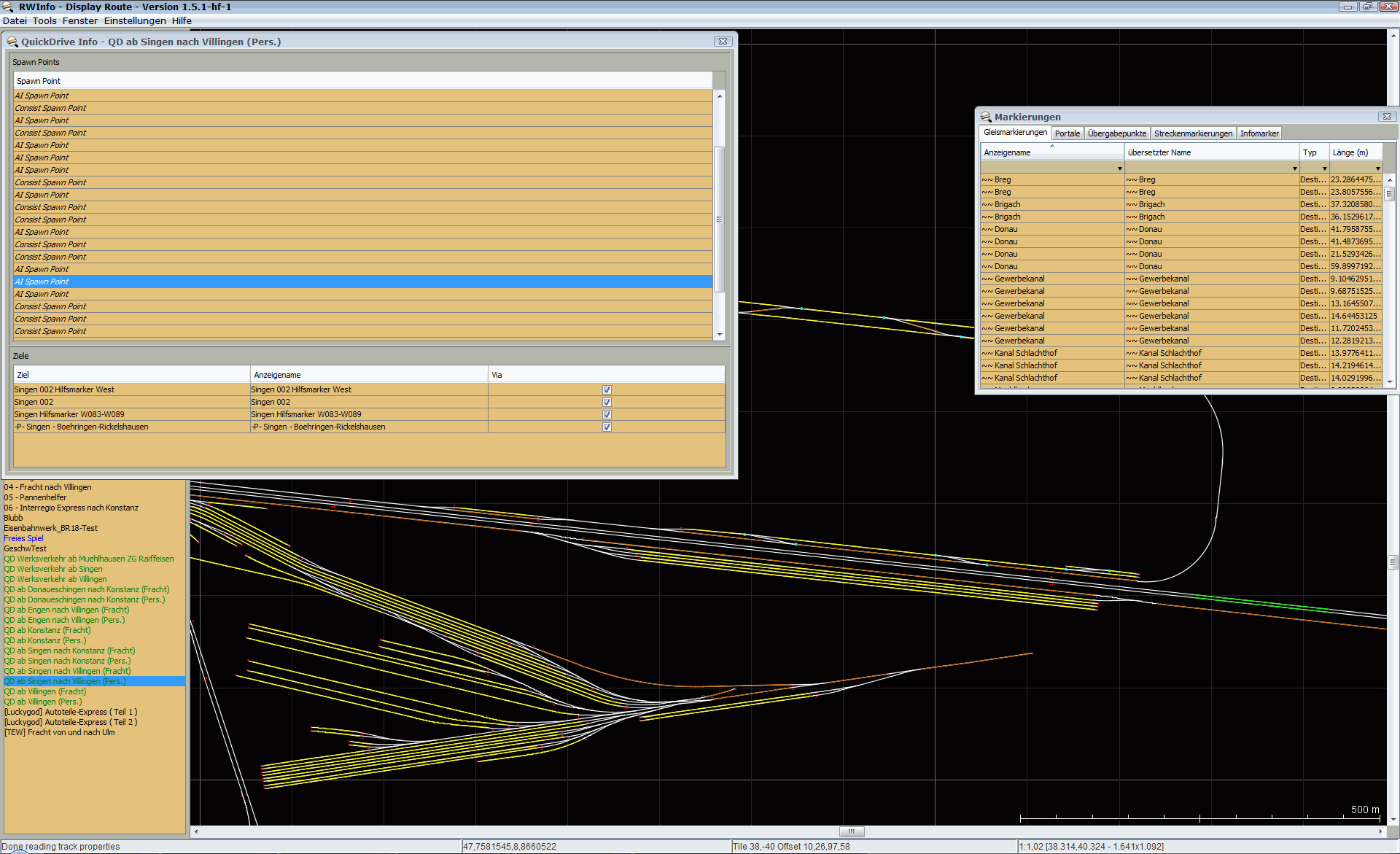The width and height of the screenshot is (1400, 854).
Task: Click the spawn point list scroll-down arrow
Action: coord(720,335)
